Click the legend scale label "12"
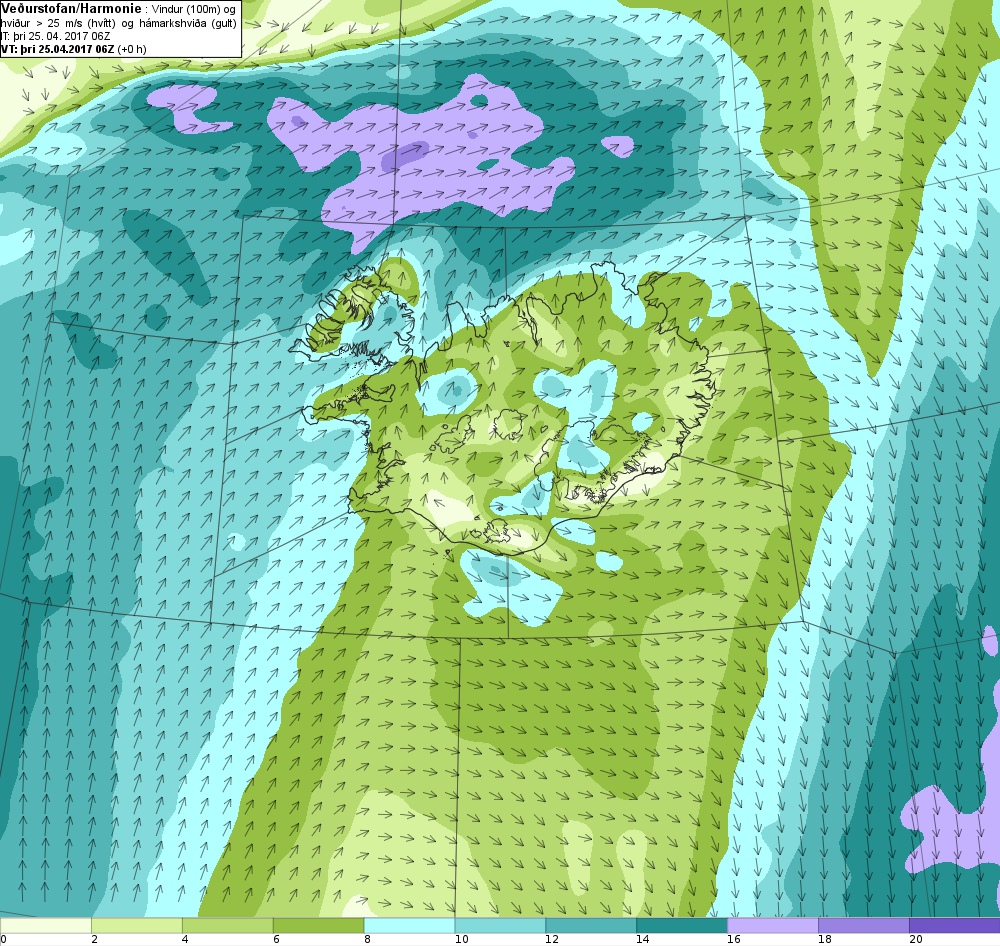Screen dimensions: 1000x946 [552, 939]
